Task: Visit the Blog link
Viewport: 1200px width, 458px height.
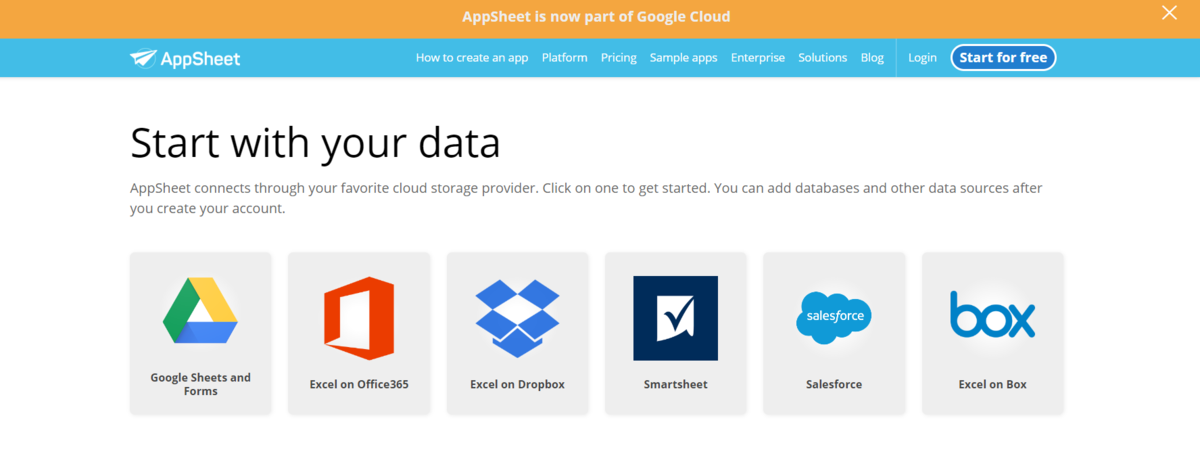Action: [872, 57]
